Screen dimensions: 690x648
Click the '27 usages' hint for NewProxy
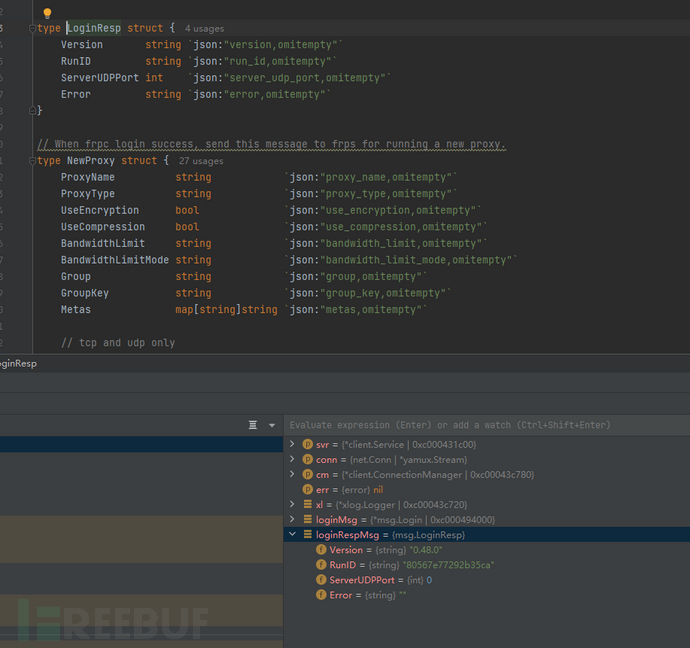[x=201, y=161]
